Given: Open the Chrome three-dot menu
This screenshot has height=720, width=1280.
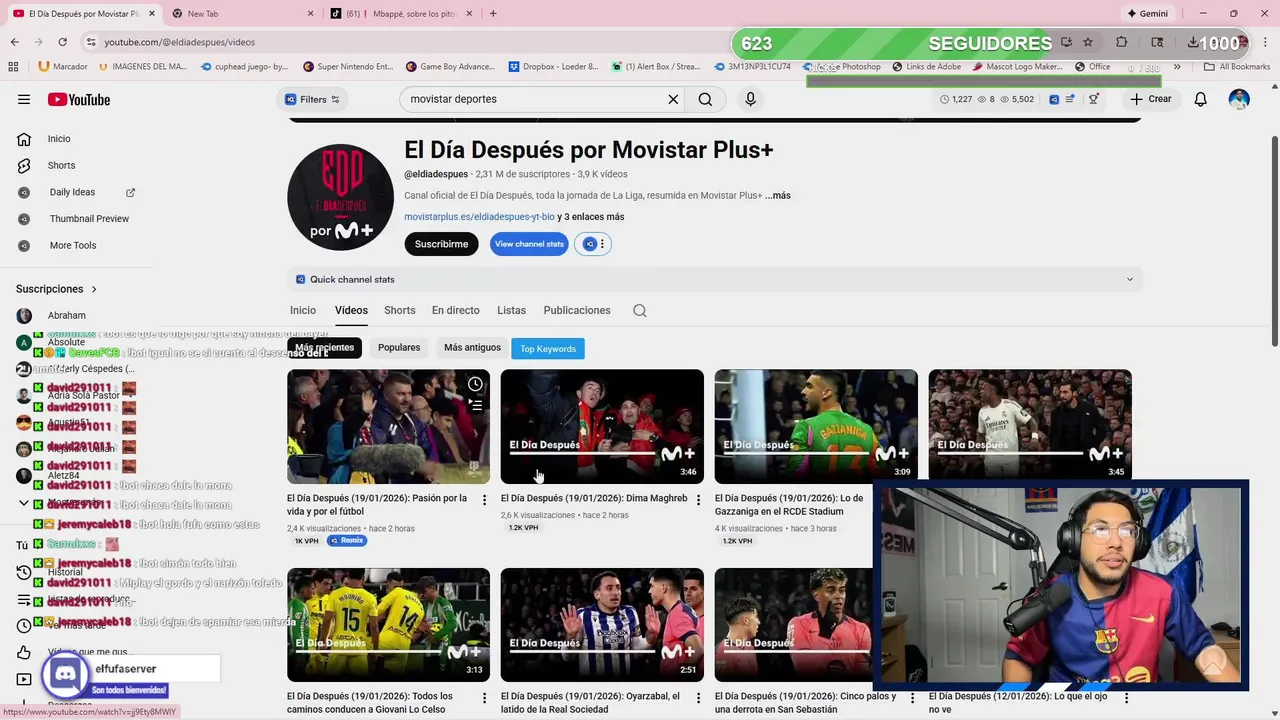Looking at the screenshot, I should pos(1265,42).
